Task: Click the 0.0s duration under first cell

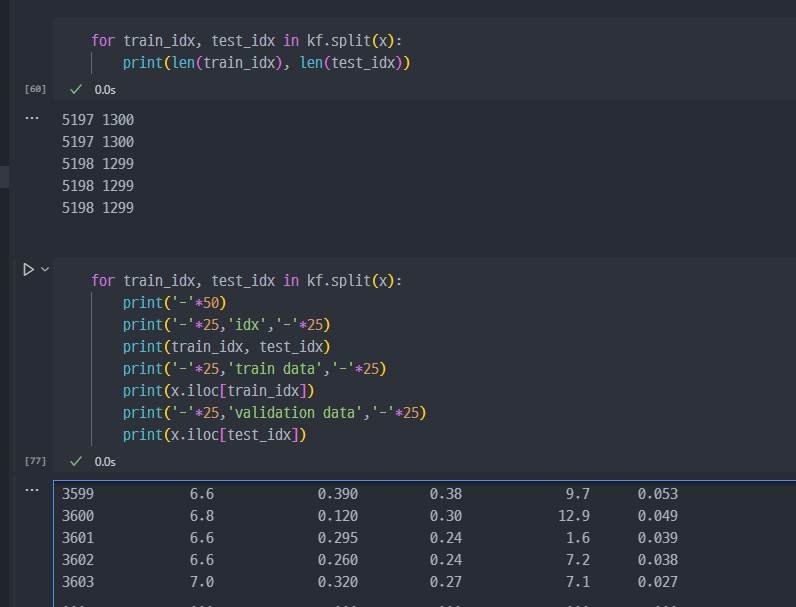Action: click(105, 90)
